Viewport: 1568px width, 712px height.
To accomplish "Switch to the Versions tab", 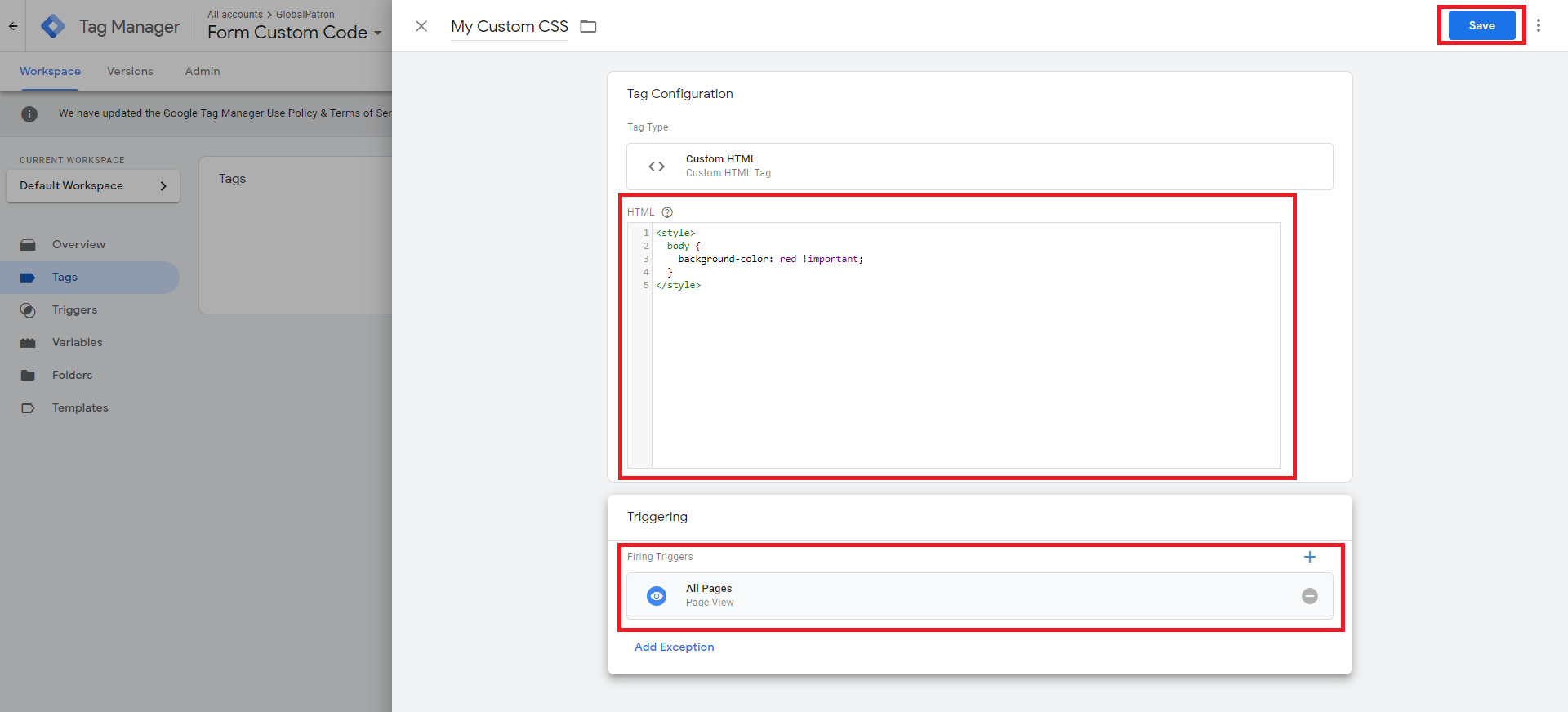I will pos(130,72).
